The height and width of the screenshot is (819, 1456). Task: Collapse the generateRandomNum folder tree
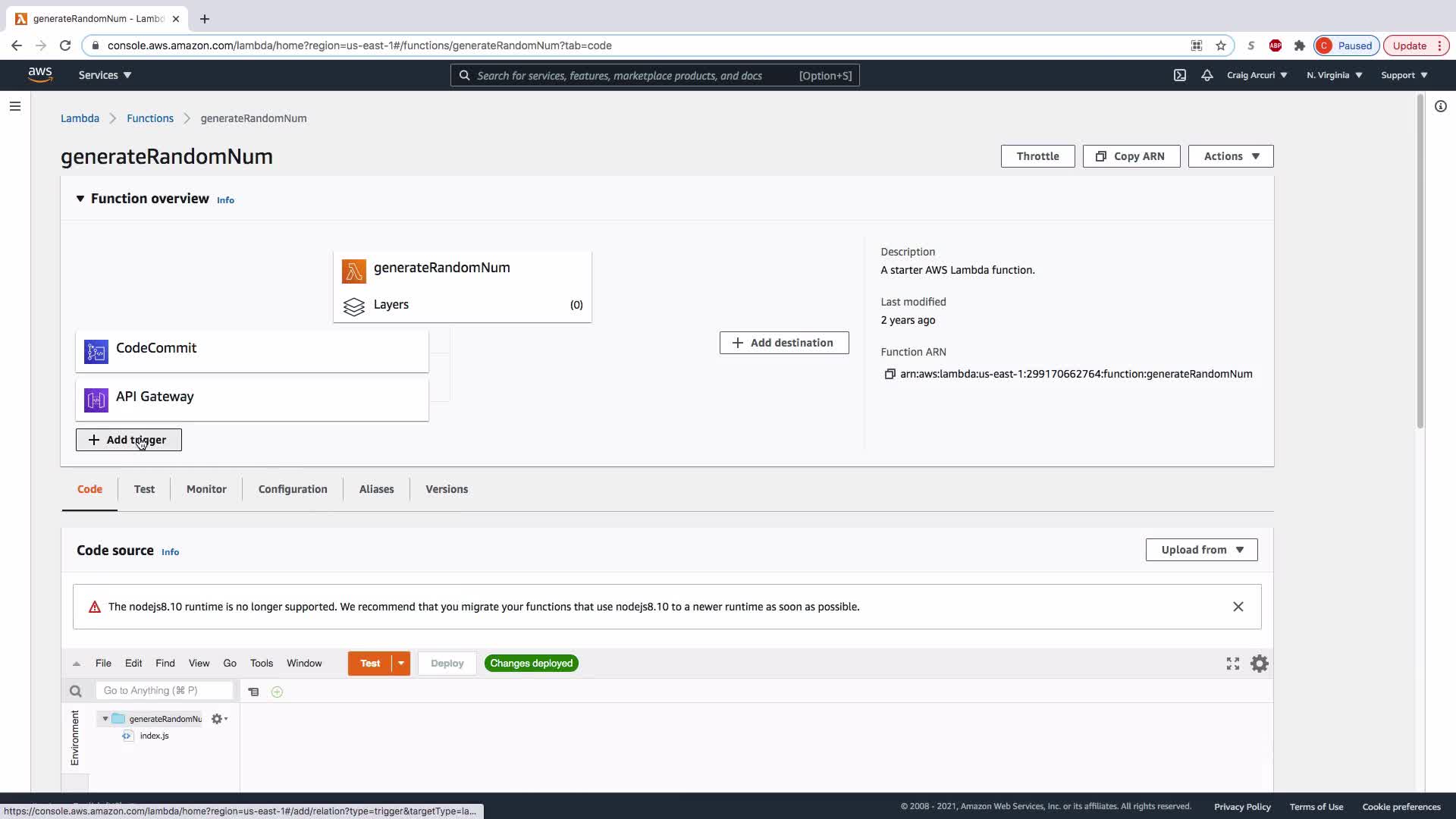[x=105, y=719]
